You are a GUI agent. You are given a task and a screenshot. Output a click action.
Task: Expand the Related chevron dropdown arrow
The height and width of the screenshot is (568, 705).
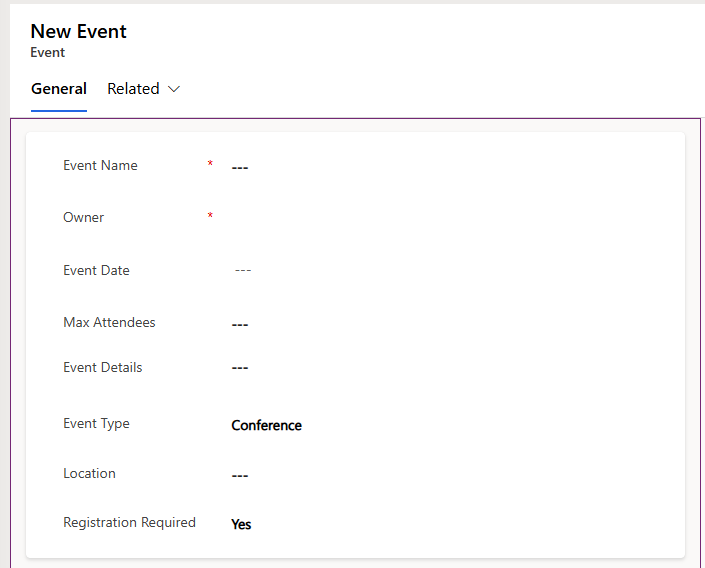(174, 89)
